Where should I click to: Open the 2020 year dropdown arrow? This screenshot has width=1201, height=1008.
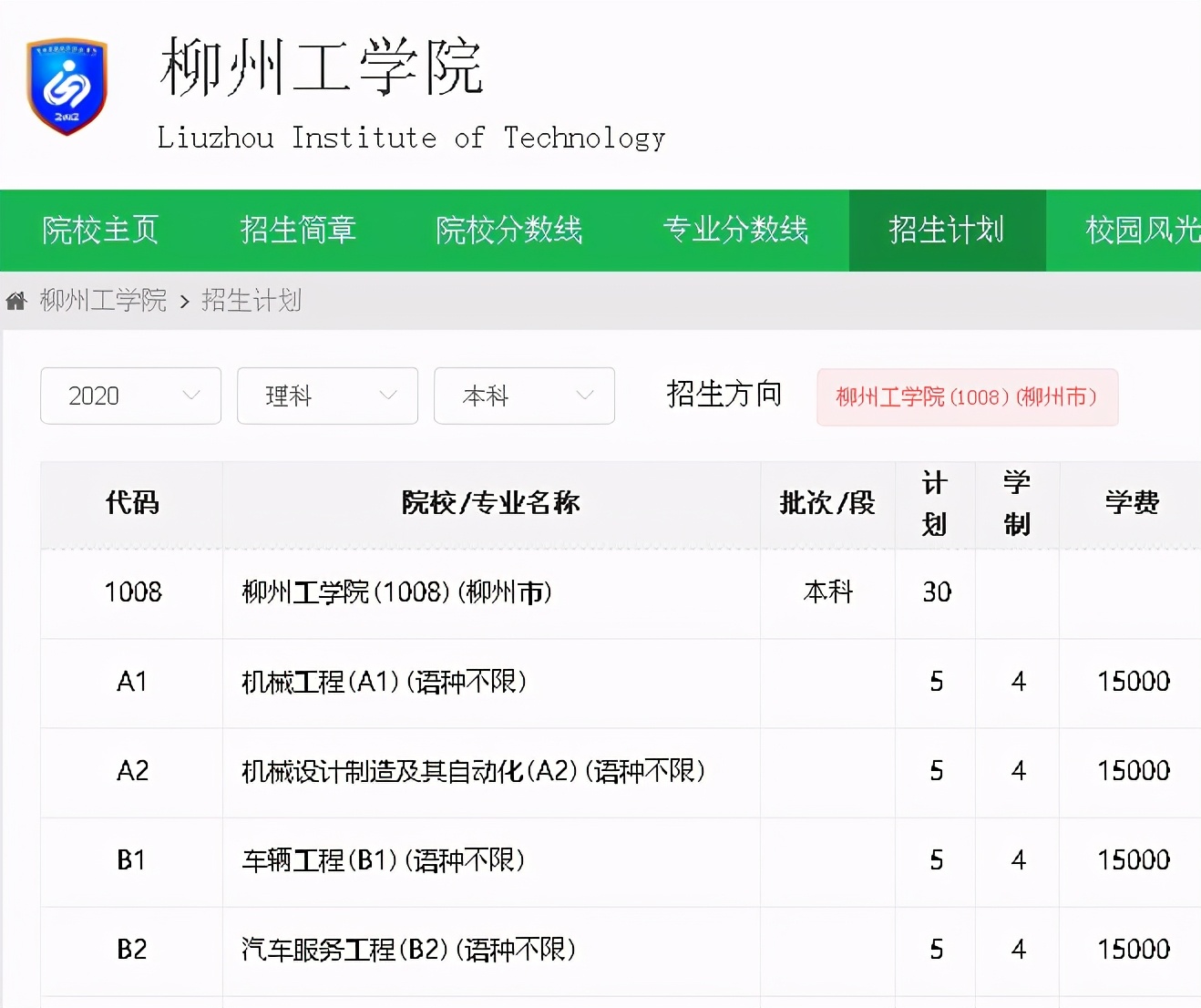191,396
